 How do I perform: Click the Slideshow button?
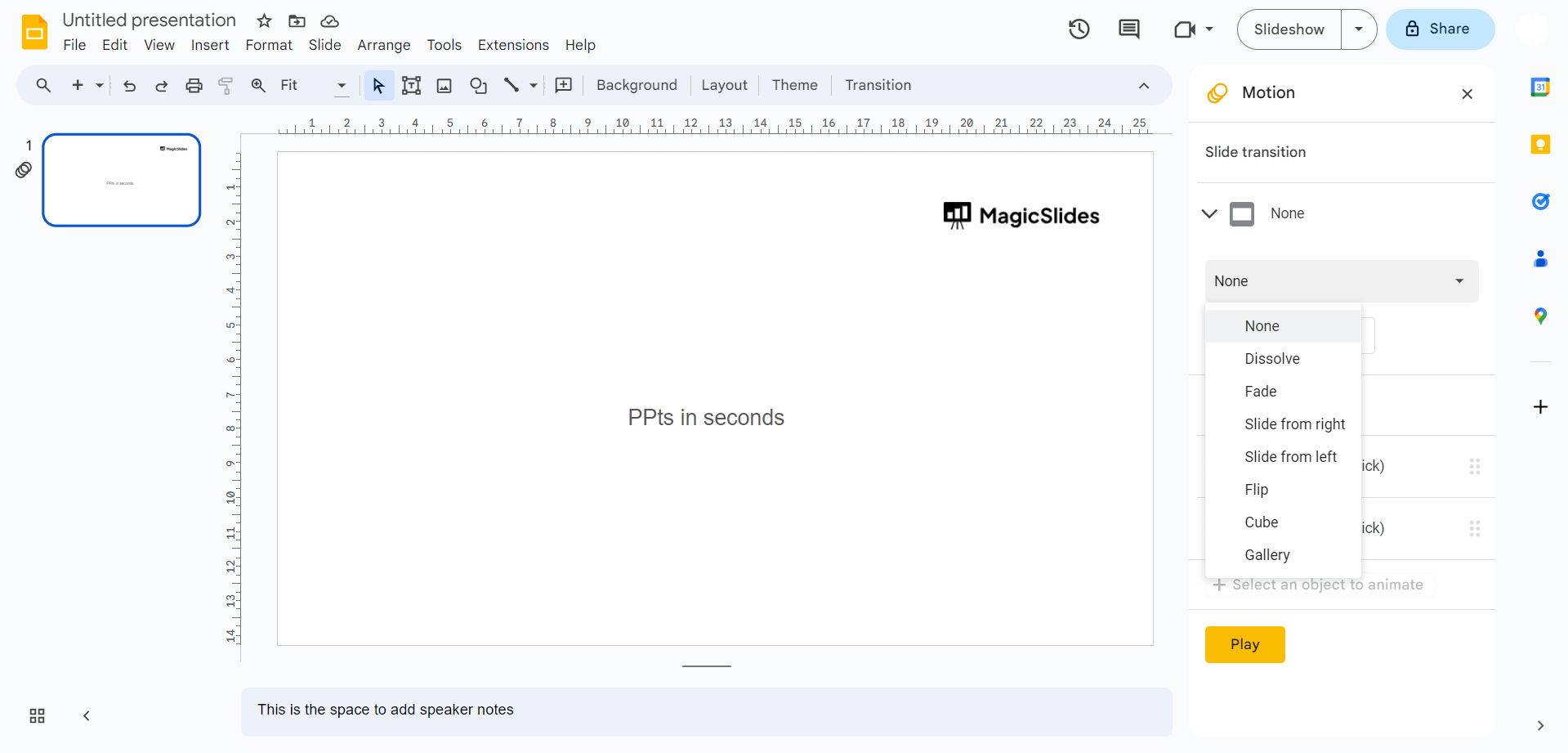click(x=1289, y=29)
